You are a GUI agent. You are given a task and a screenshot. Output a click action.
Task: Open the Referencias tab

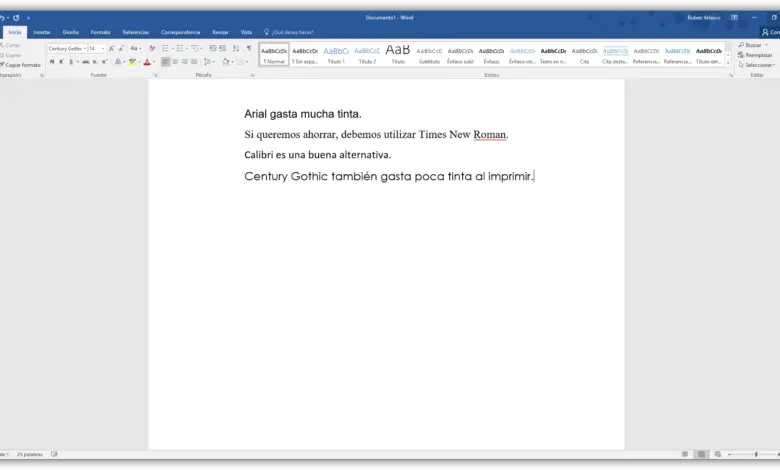136,32
